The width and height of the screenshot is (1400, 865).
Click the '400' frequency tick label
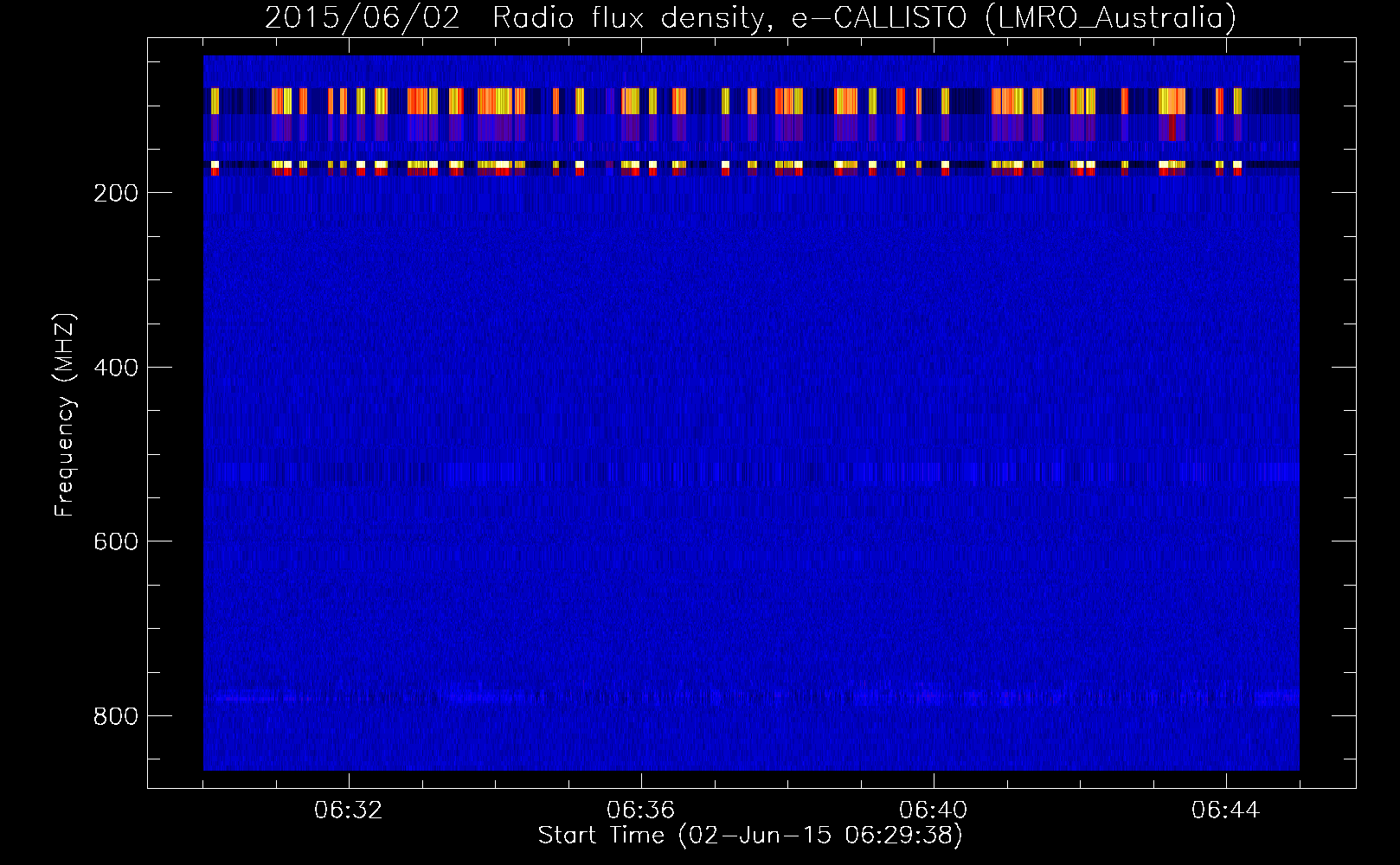click(x=116, y=368)
